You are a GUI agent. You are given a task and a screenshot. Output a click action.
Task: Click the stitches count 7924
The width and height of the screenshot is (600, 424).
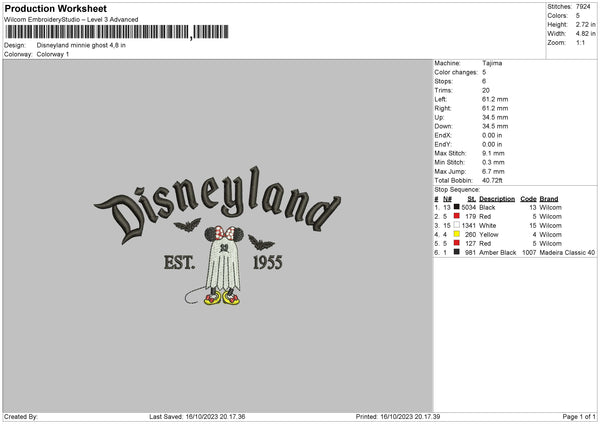(x=583, y=7)
